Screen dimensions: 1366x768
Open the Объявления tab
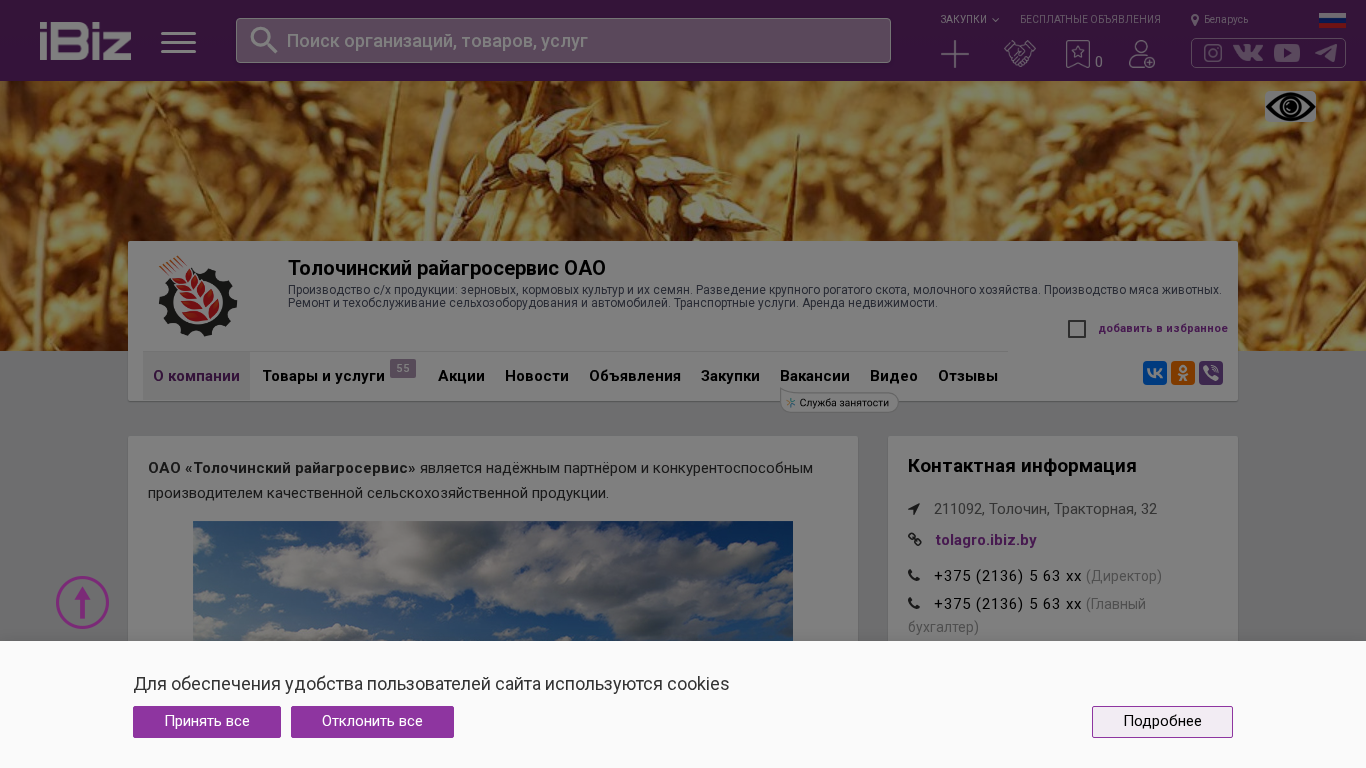pos(635,376)
